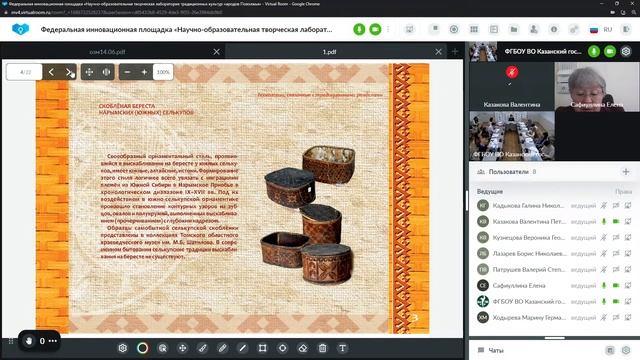640x360 pixels.
Task: Select Патрушев Валерий in the user list
Action: click(554, 269)
